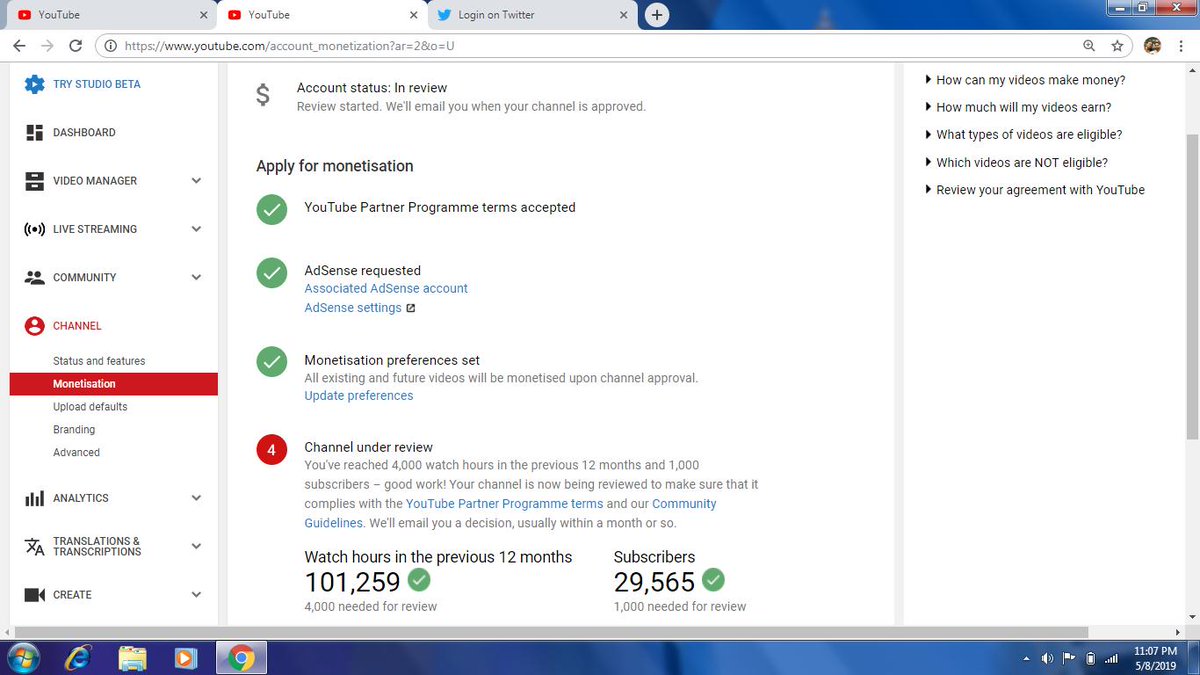Click the Chrome taskbar icon
The width and height of the screenshot is (1200, 675).
pyautogui.click(x=240, y=658)
